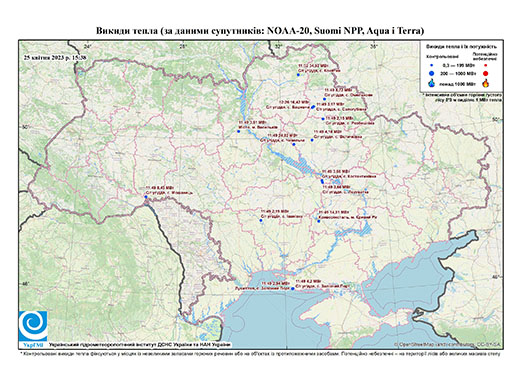The height and width of the screenshot is (368, 520).
Task: Select the marker labeled 11:49 2,15 MW near Ivanivka
Action: [261, 220]
